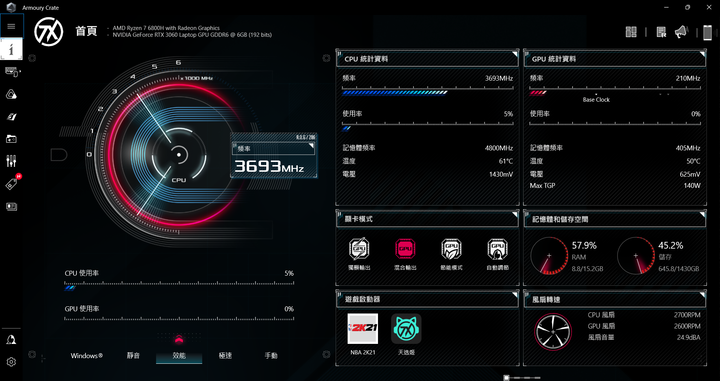Image resolution: width=720 pixels, height=381 pixels.
Task: Open the User Center profile icon
Action: click(x=11, y=340)
